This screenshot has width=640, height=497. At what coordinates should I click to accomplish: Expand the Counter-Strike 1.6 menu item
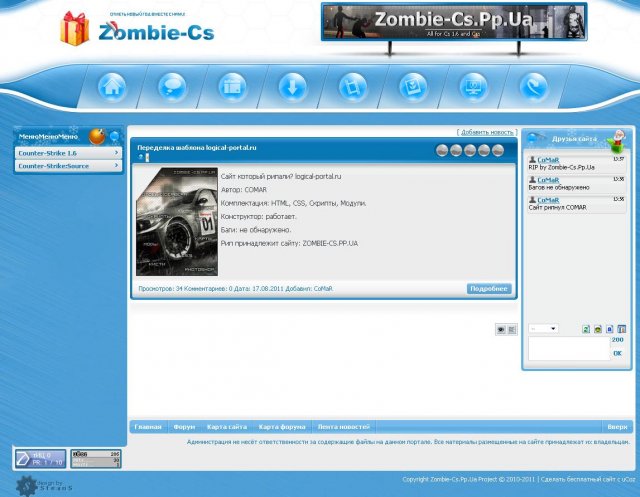click(68, 153)
